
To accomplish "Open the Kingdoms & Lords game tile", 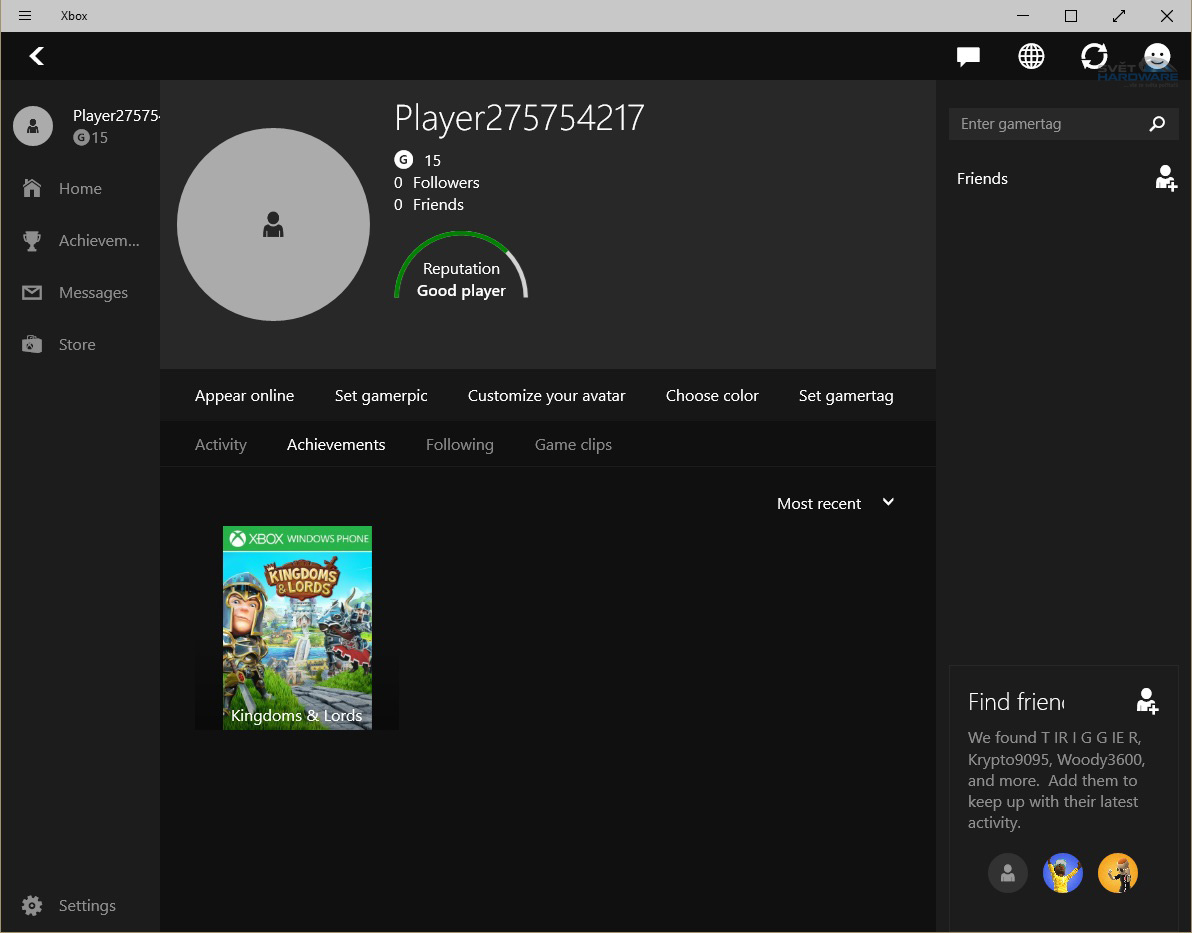I will tap(297, 628).
